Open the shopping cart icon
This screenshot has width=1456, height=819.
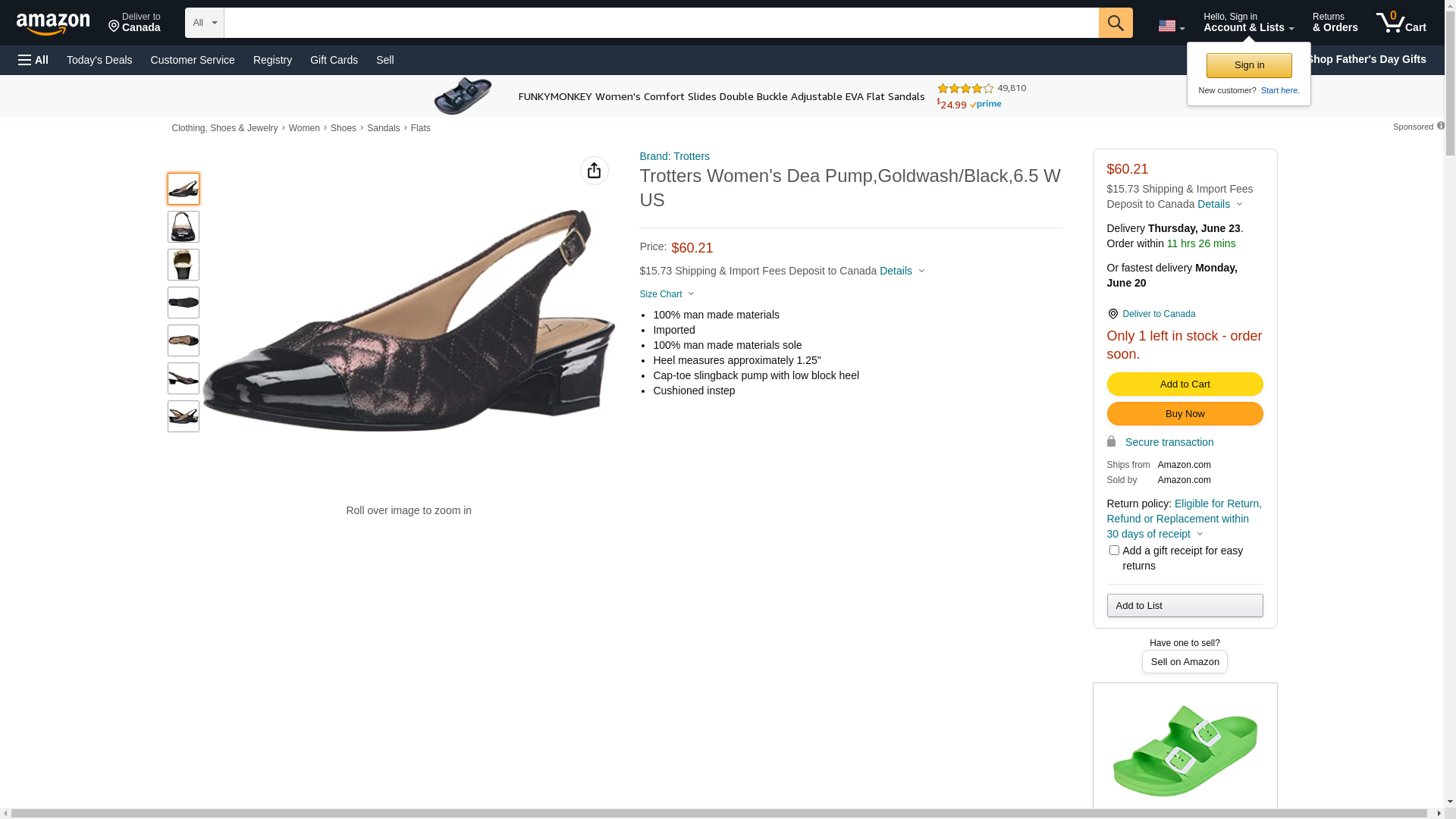click(1401, 23)
